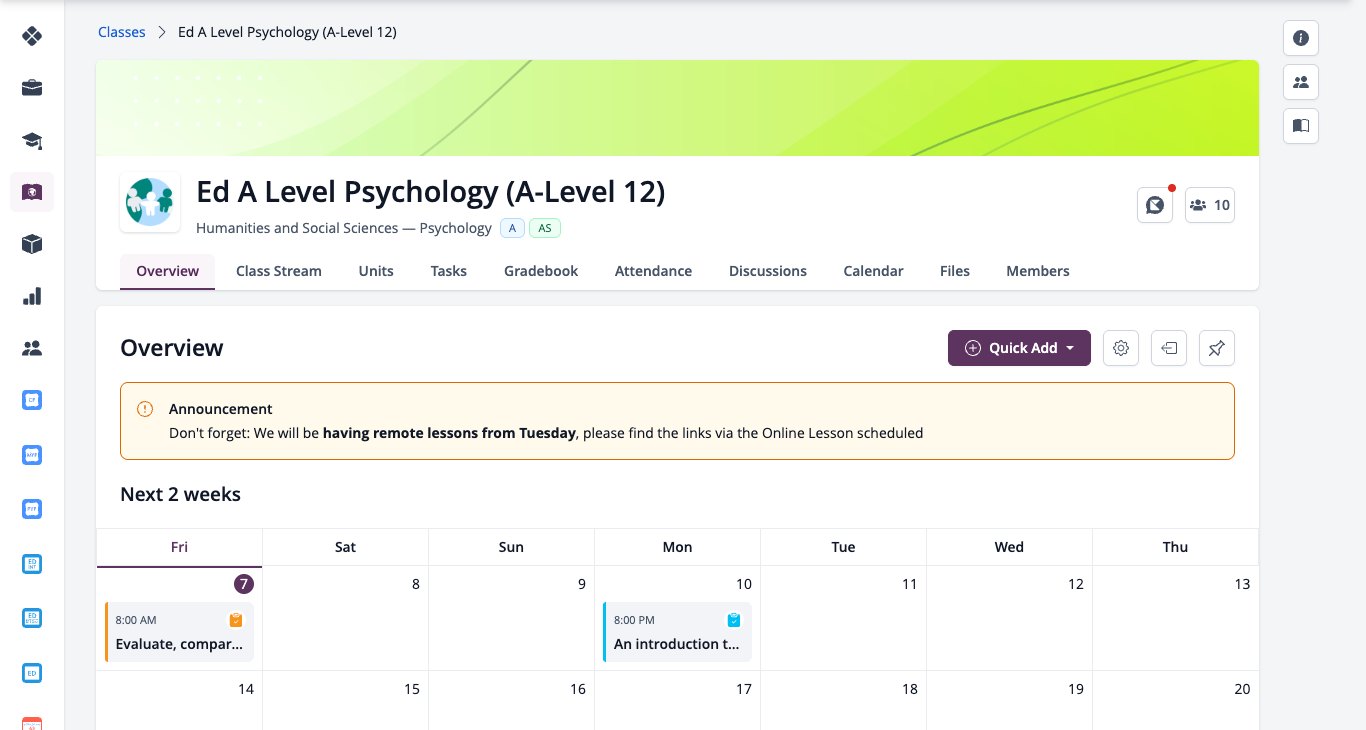Click the Fri column header
This screenshot has height=730, width=1366.
(x=179, y=547)
